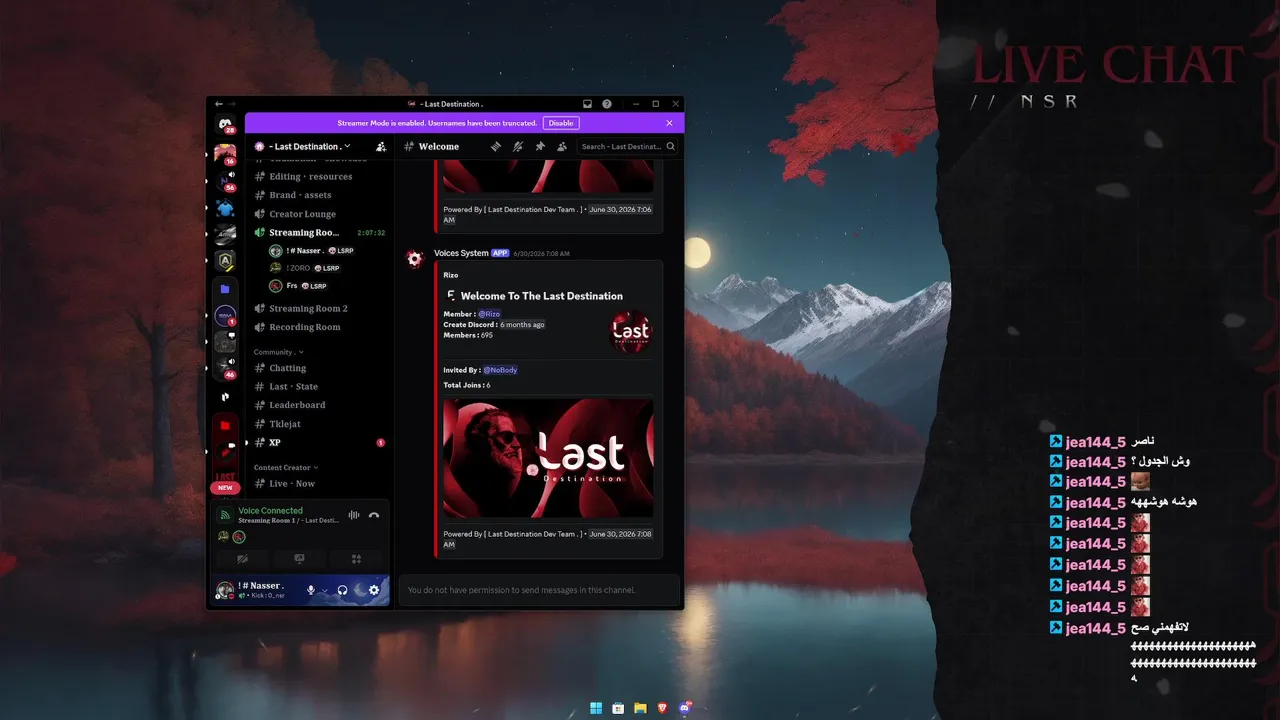Viewport: 1280px width, 720px height.
Task: Click the @Rizo member mention
Action: [x=489, y=314]
